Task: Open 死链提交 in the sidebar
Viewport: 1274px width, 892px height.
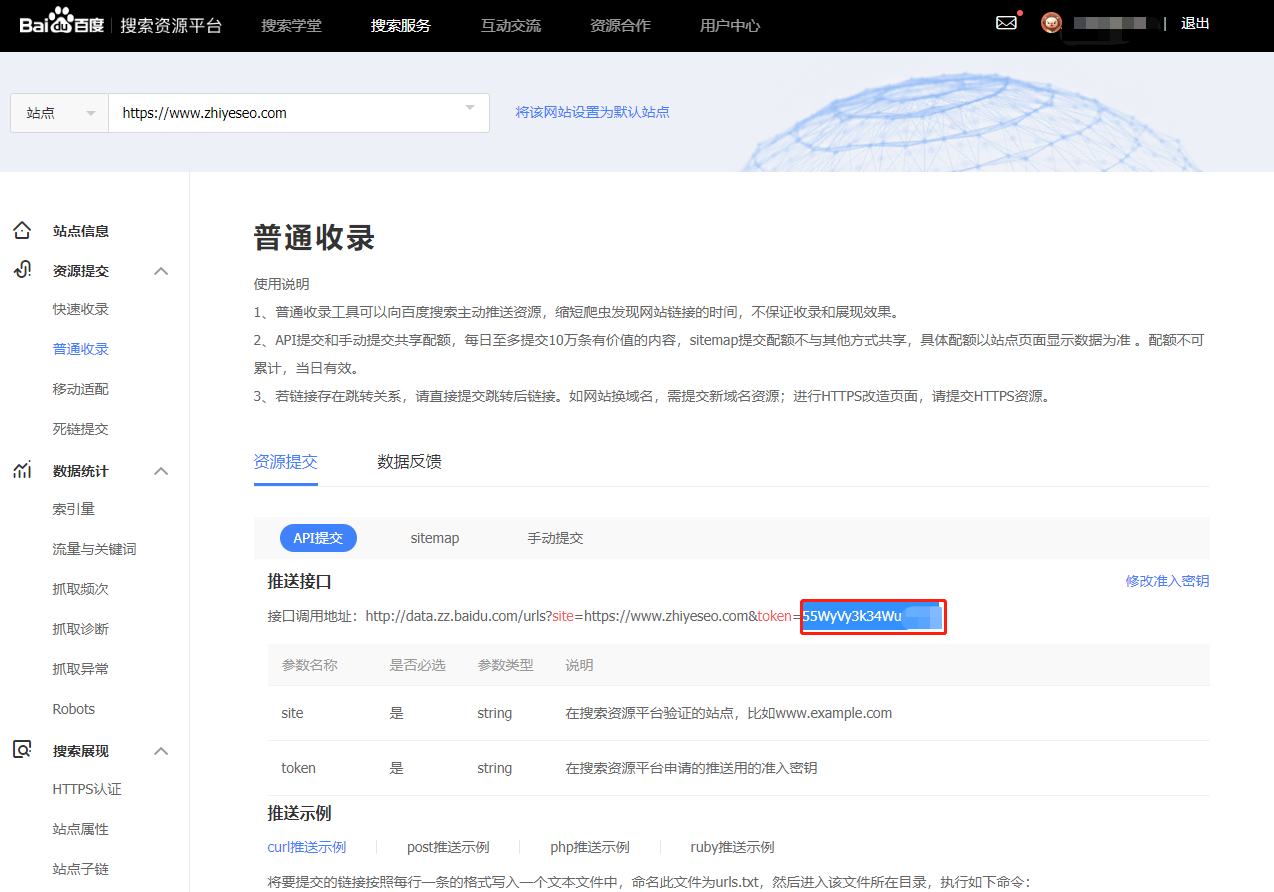Action: click(x=80, y=429)
